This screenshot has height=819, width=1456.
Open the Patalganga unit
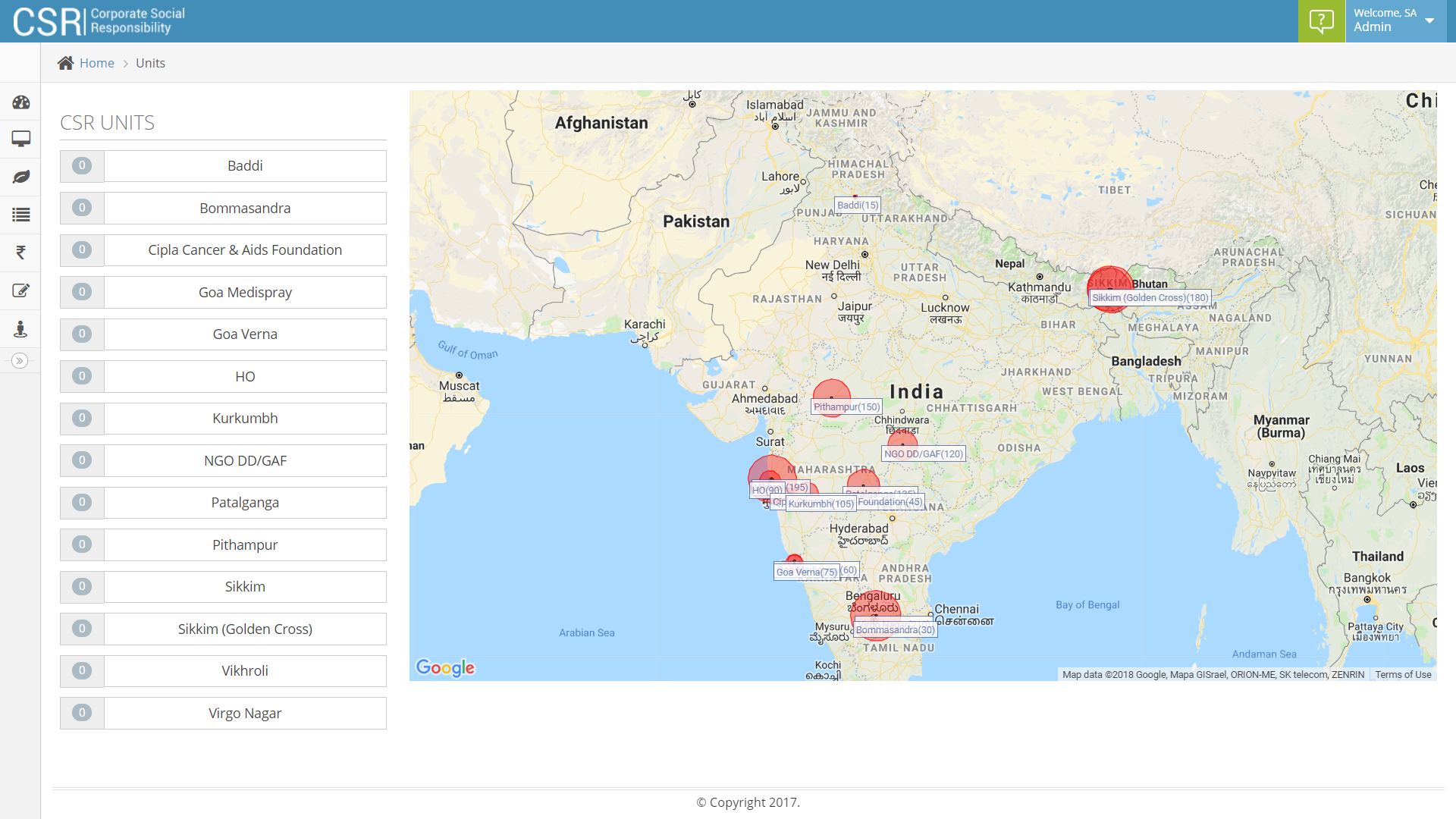[245, 503]
